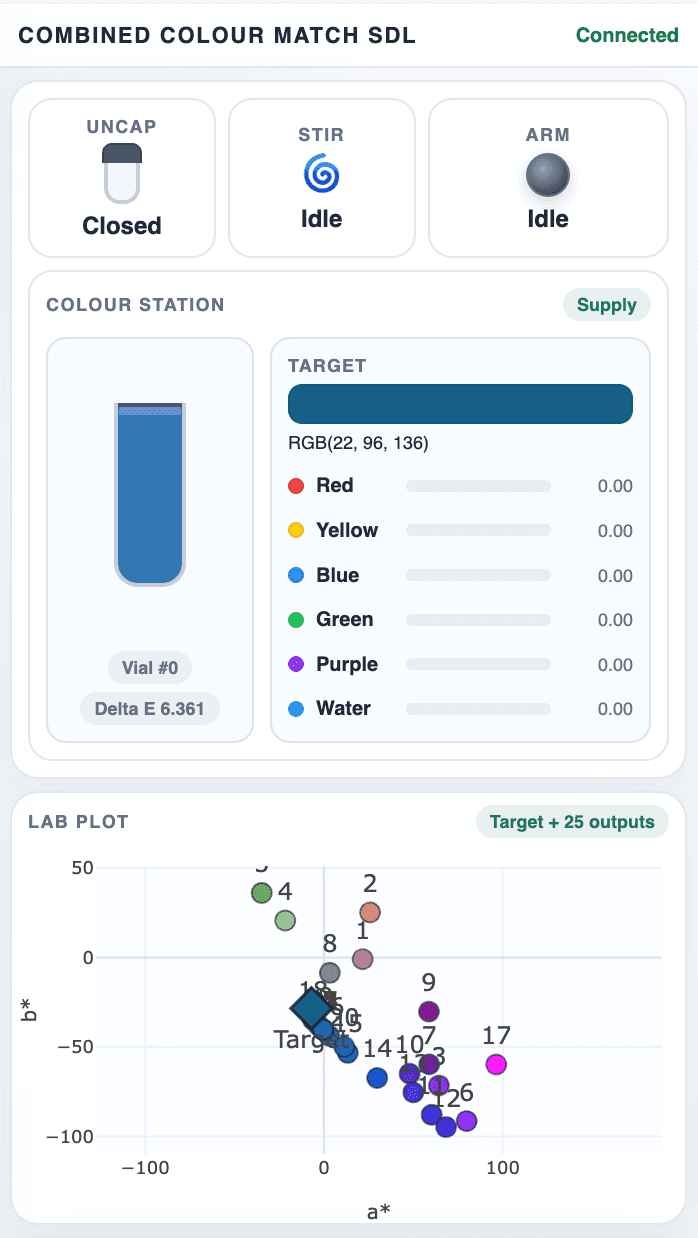Click the Delta E 6.361 badge

(149, 708)
